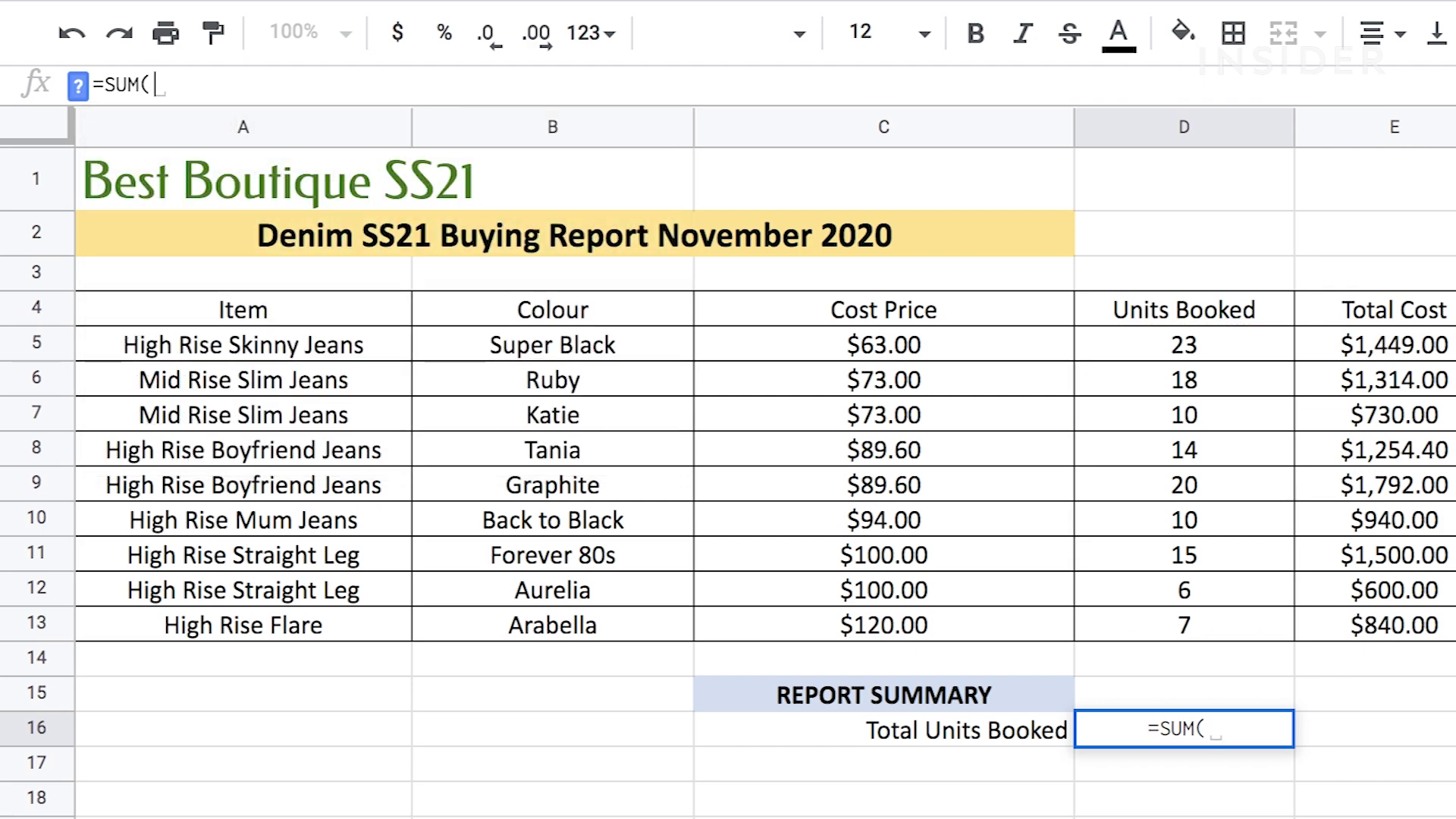Click the Print icon
Image resolution: width=1456 pixels, height=819 pixels.
pos(165,33)
